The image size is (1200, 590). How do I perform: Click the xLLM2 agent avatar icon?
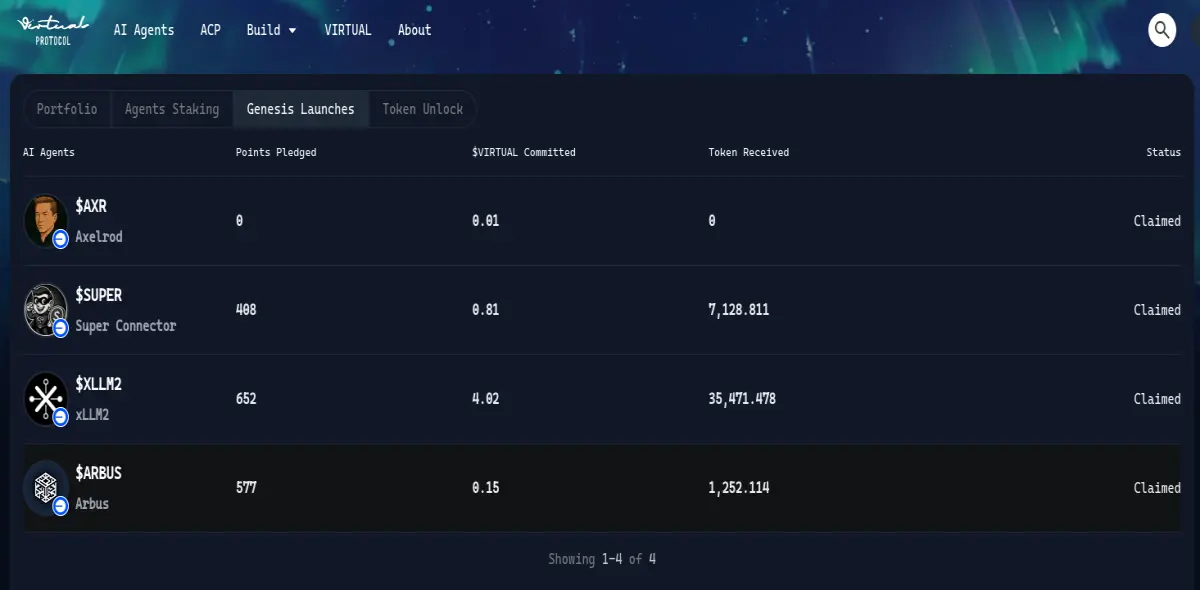click(46, 398)
